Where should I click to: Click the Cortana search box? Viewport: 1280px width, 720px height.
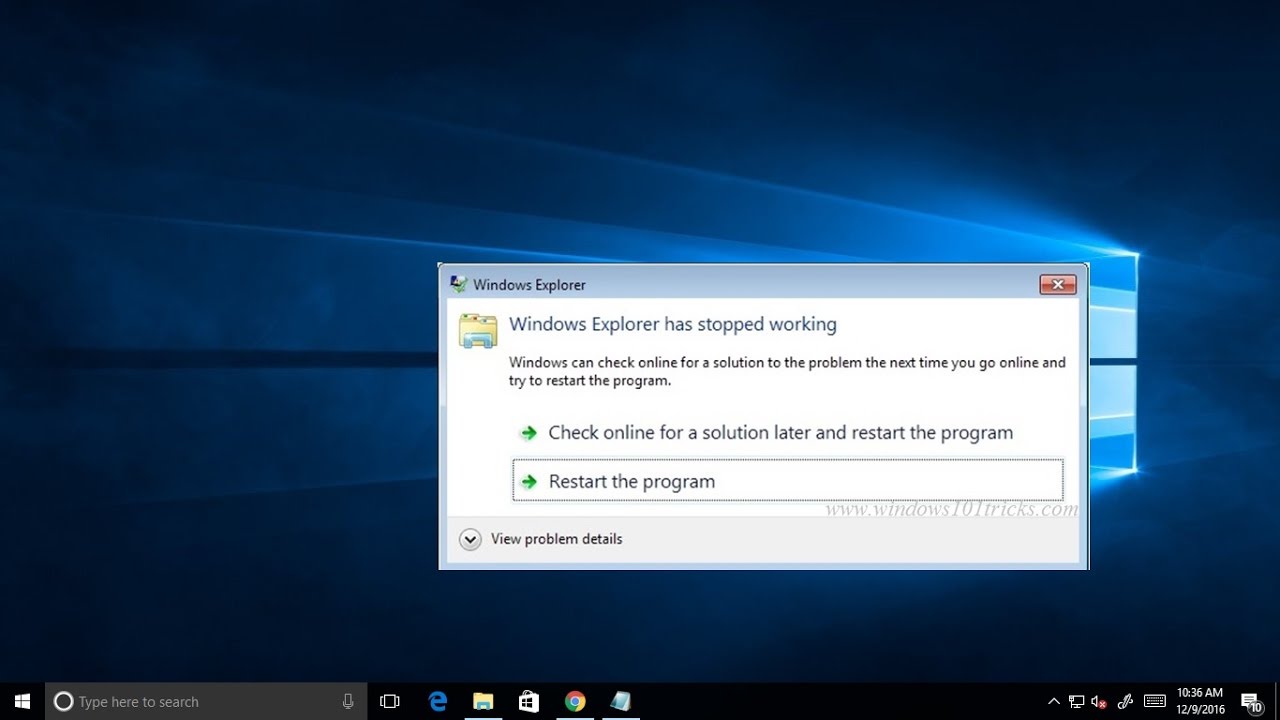coord(206,701)
